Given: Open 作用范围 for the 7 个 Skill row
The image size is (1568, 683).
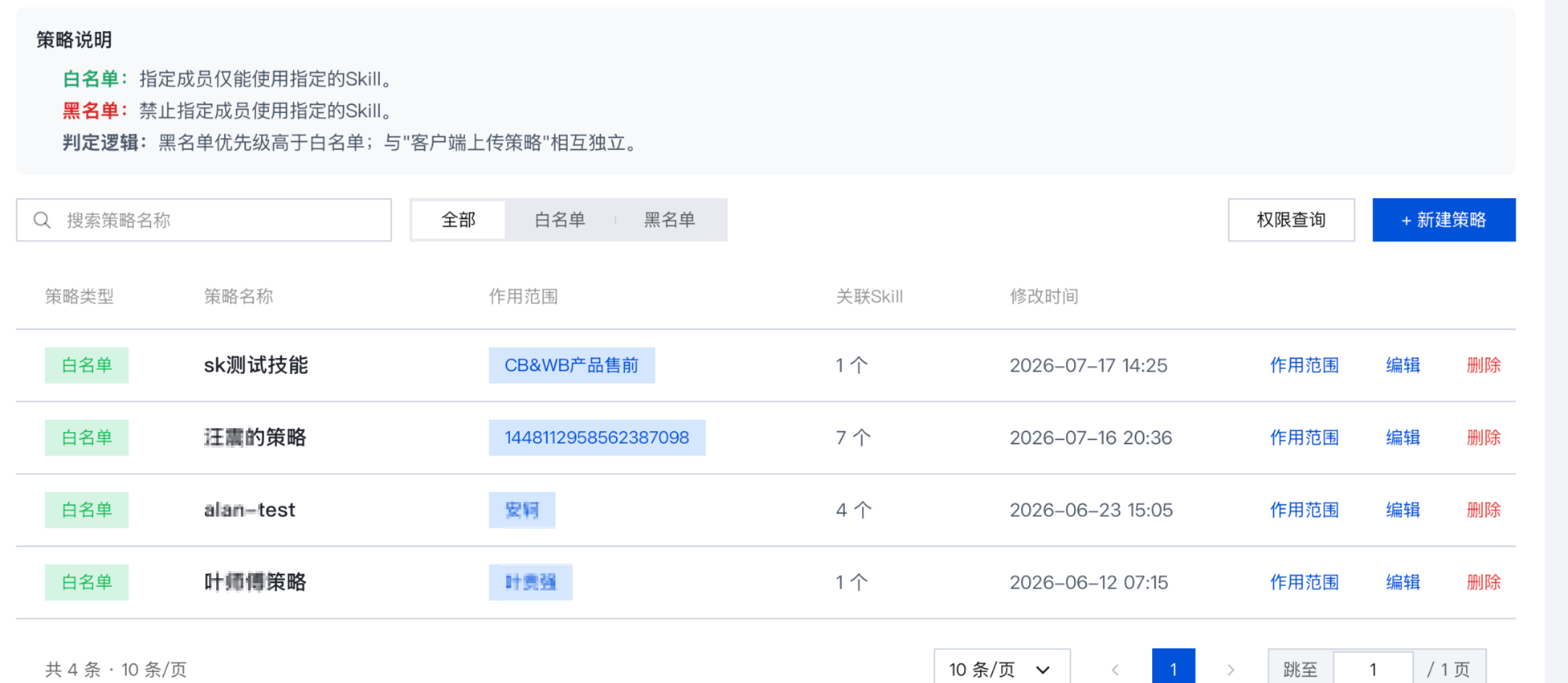Looking at the screenshot, I should tap(1304, 438).
